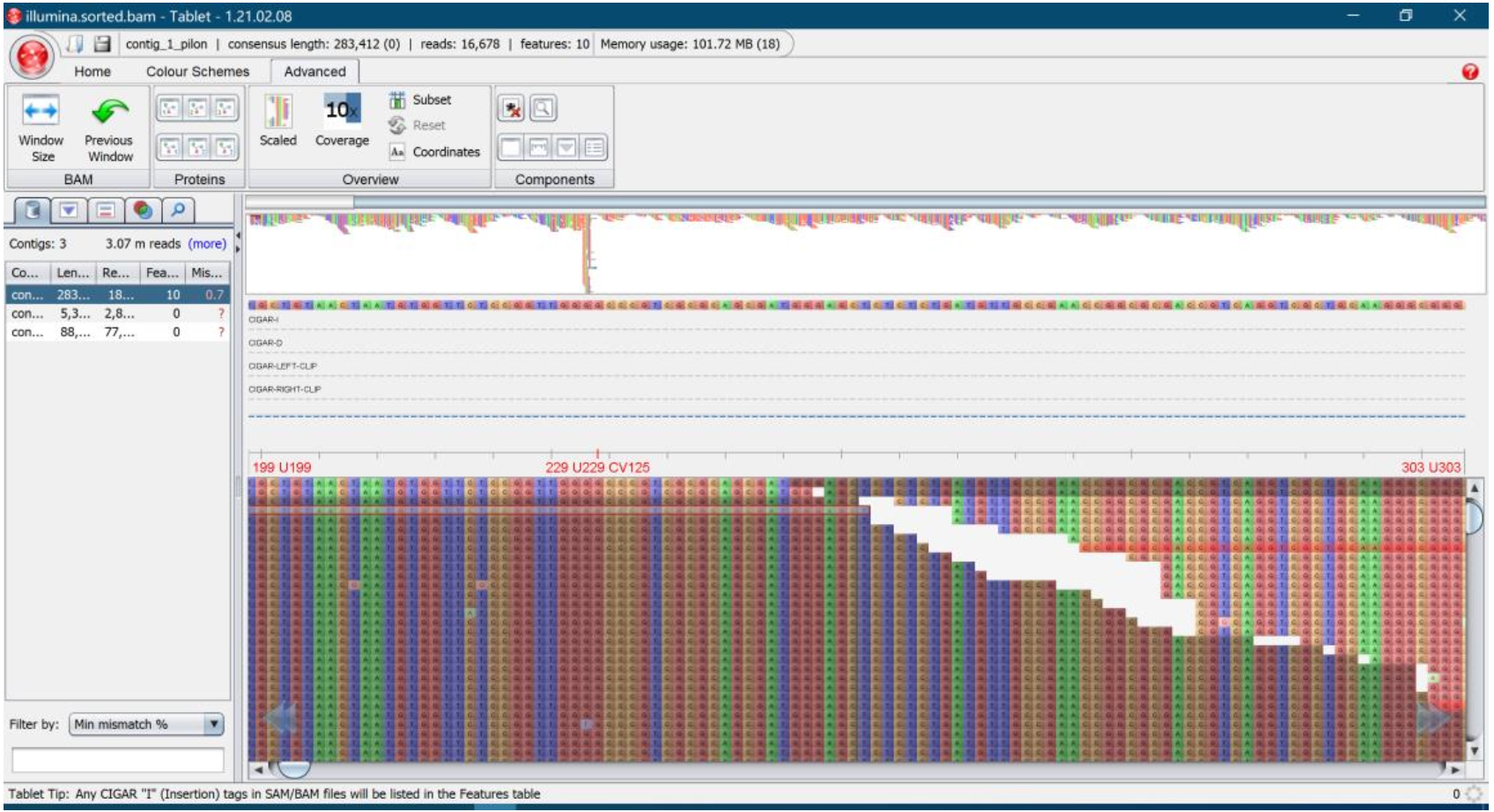Click the magnifier components icon
Screen dimensions: 1494x812
(x=543, y=108)
